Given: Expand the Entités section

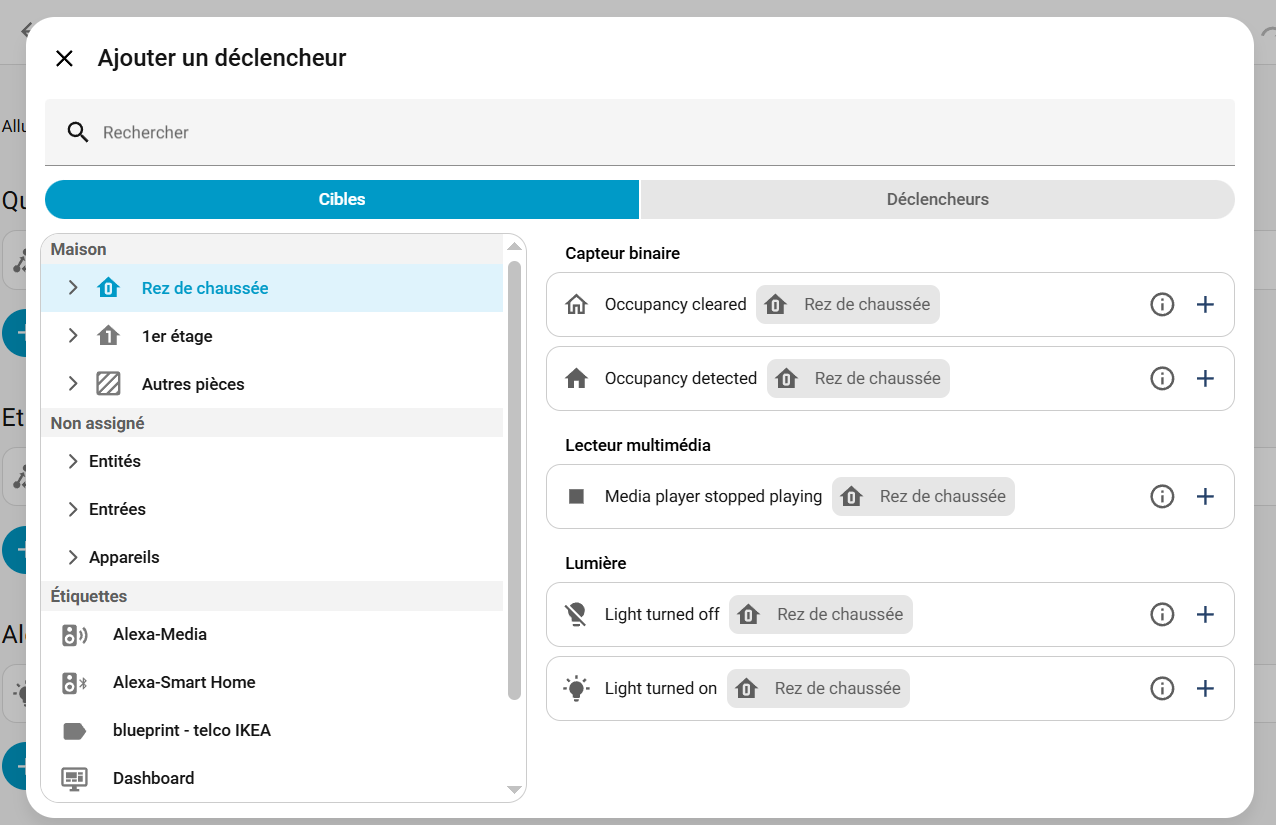Looking at the screenshot, I should click(72, 462).
